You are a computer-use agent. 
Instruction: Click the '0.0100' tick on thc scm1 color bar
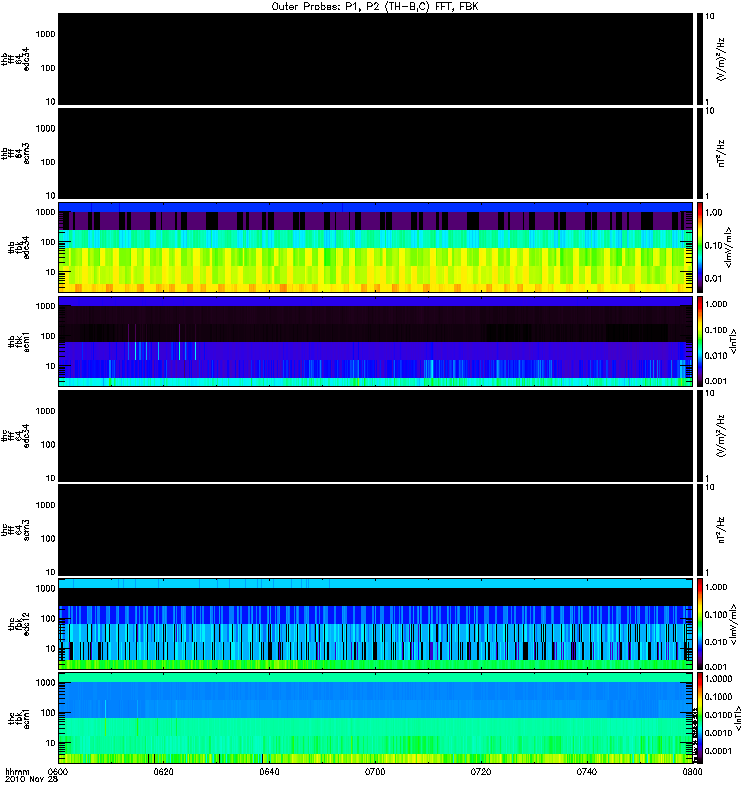coord(718,715)
